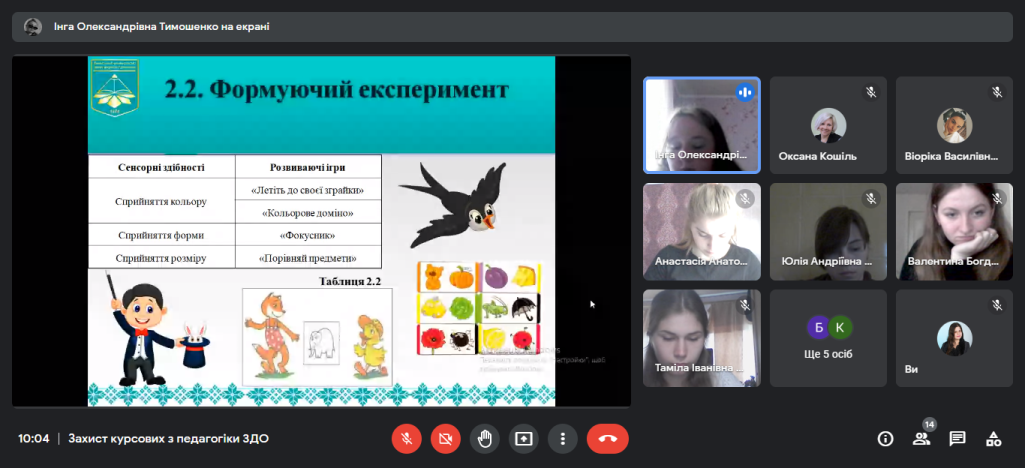
Task: Click your own profile avatar in 'Ви' tile
Action: coord(954,339)
